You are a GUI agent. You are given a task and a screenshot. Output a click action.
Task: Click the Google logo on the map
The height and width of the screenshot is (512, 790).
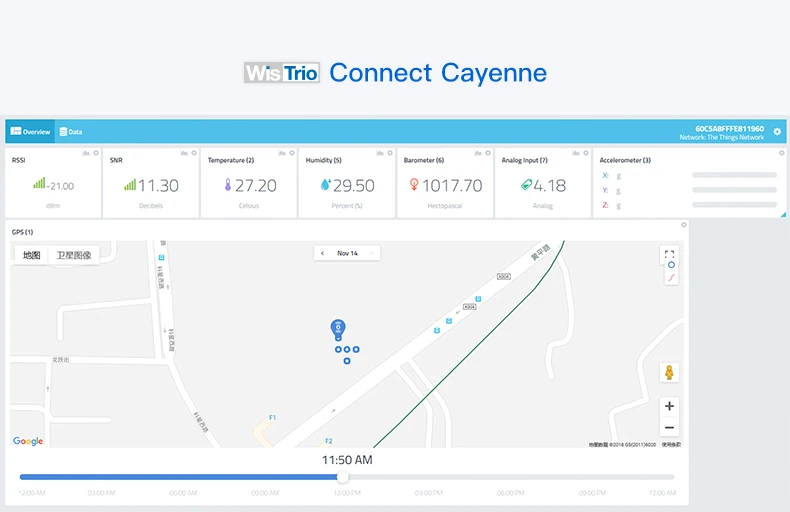click(x=28, y=441)
